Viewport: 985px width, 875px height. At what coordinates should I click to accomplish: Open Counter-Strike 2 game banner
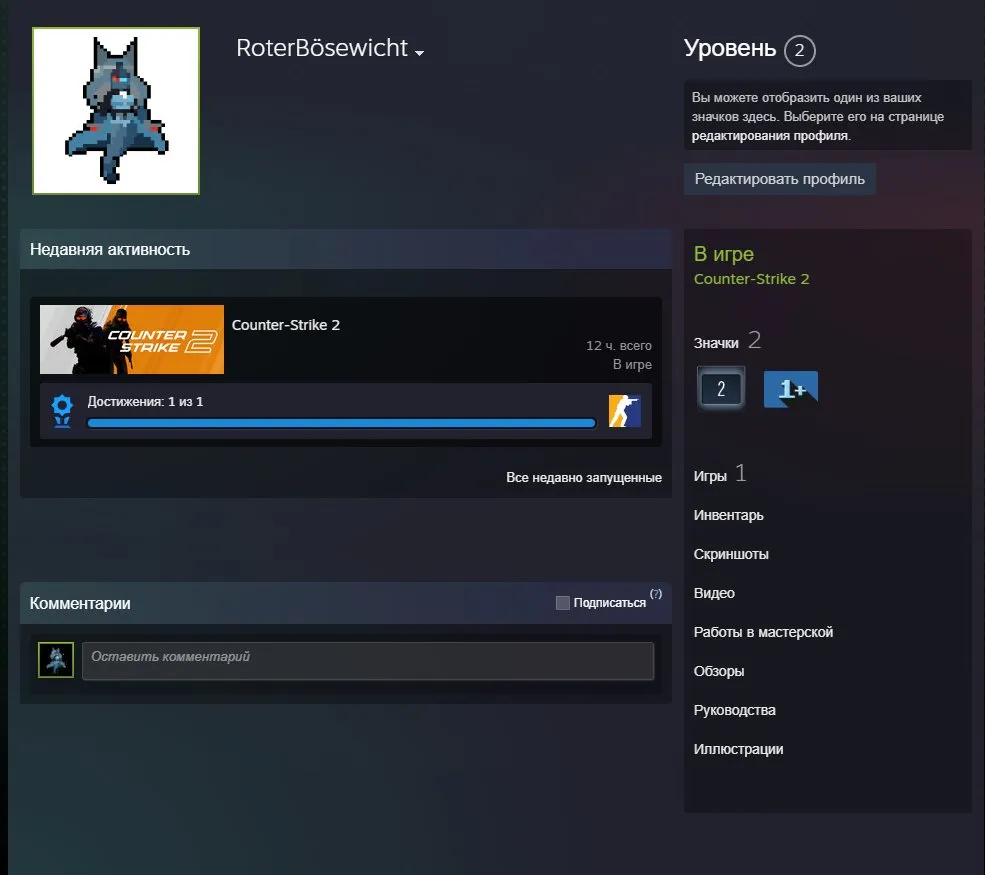coord(132,340)
